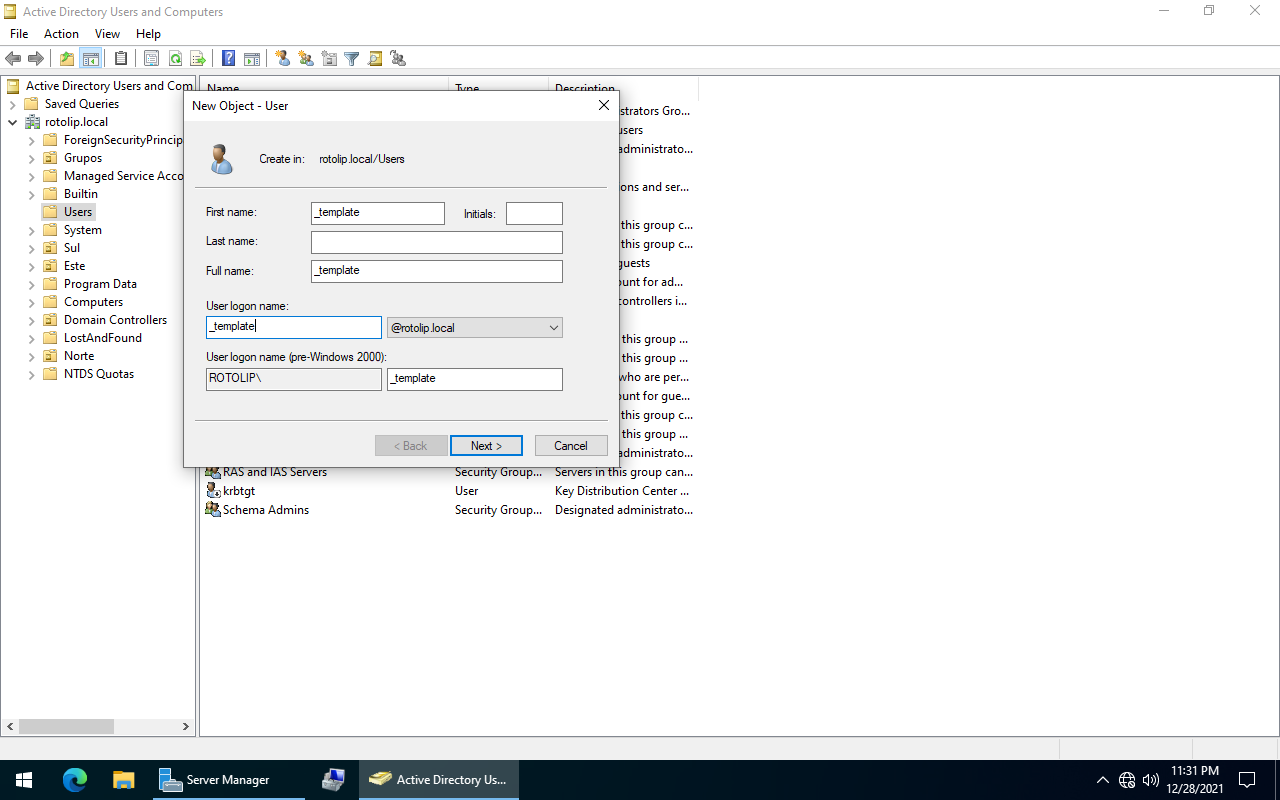Open Help via blue question mark icon
Screen dimensions: 1280x800
pyautogui.click(x=229, y=59)
